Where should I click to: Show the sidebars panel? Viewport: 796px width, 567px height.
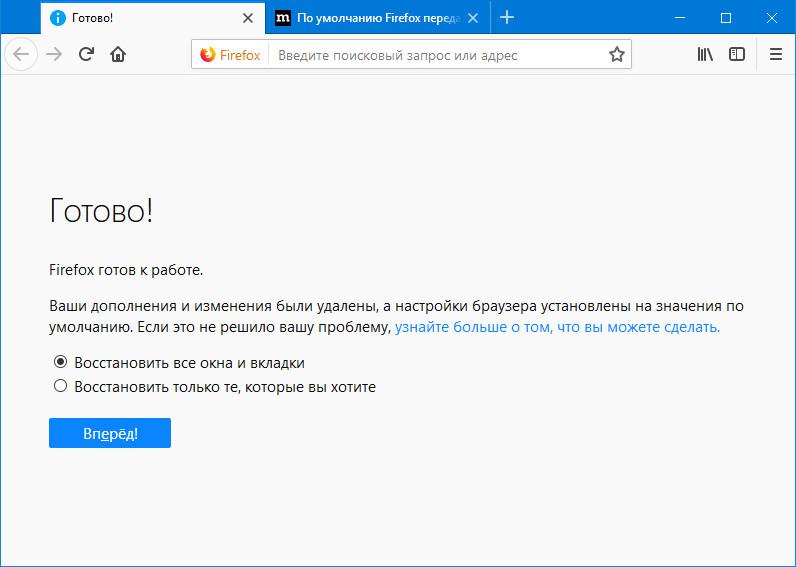[737, 54]
